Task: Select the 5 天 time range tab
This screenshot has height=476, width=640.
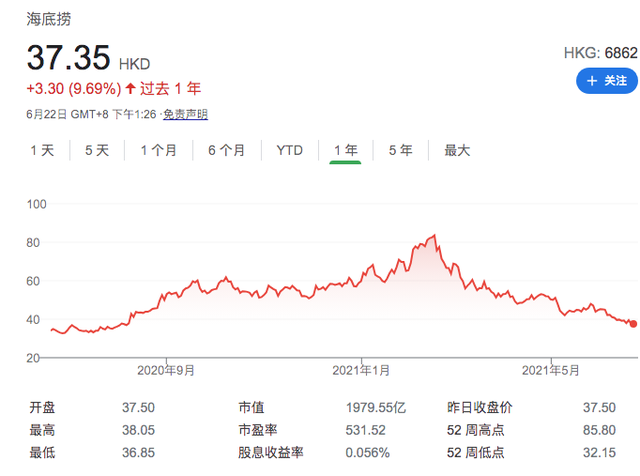Action: click(x=97, y=150)
